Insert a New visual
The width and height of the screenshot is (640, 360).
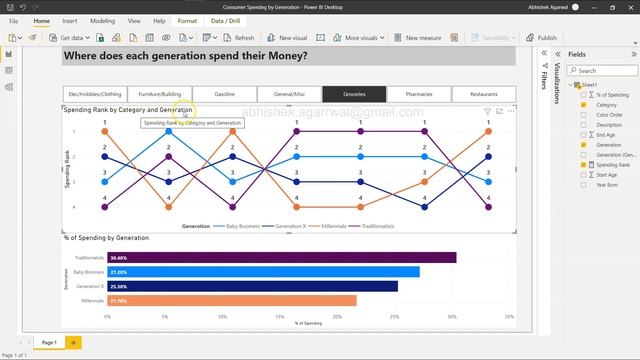(x=287, y=38)
